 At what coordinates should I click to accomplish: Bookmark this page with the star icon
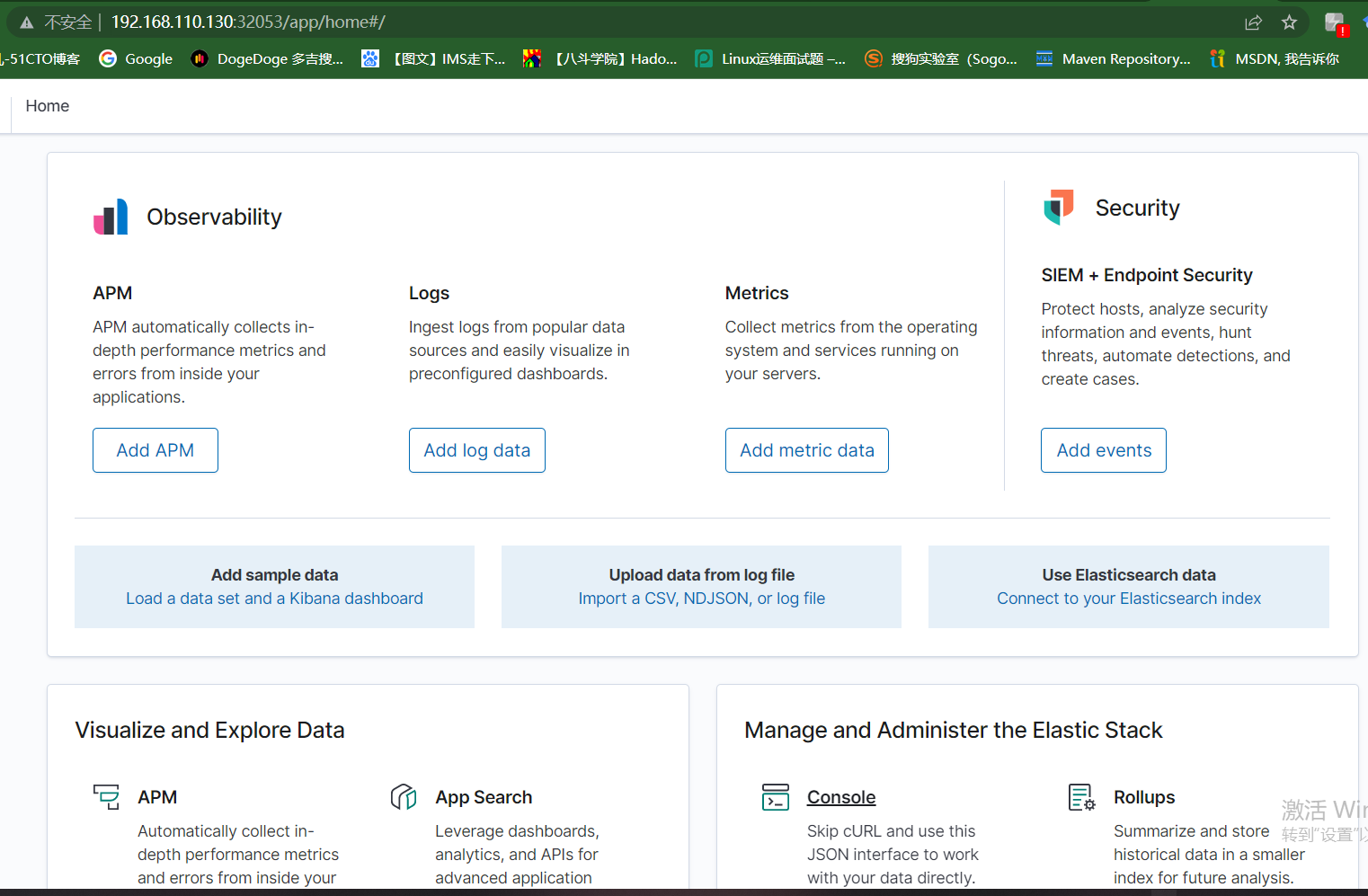(1289, 22)
